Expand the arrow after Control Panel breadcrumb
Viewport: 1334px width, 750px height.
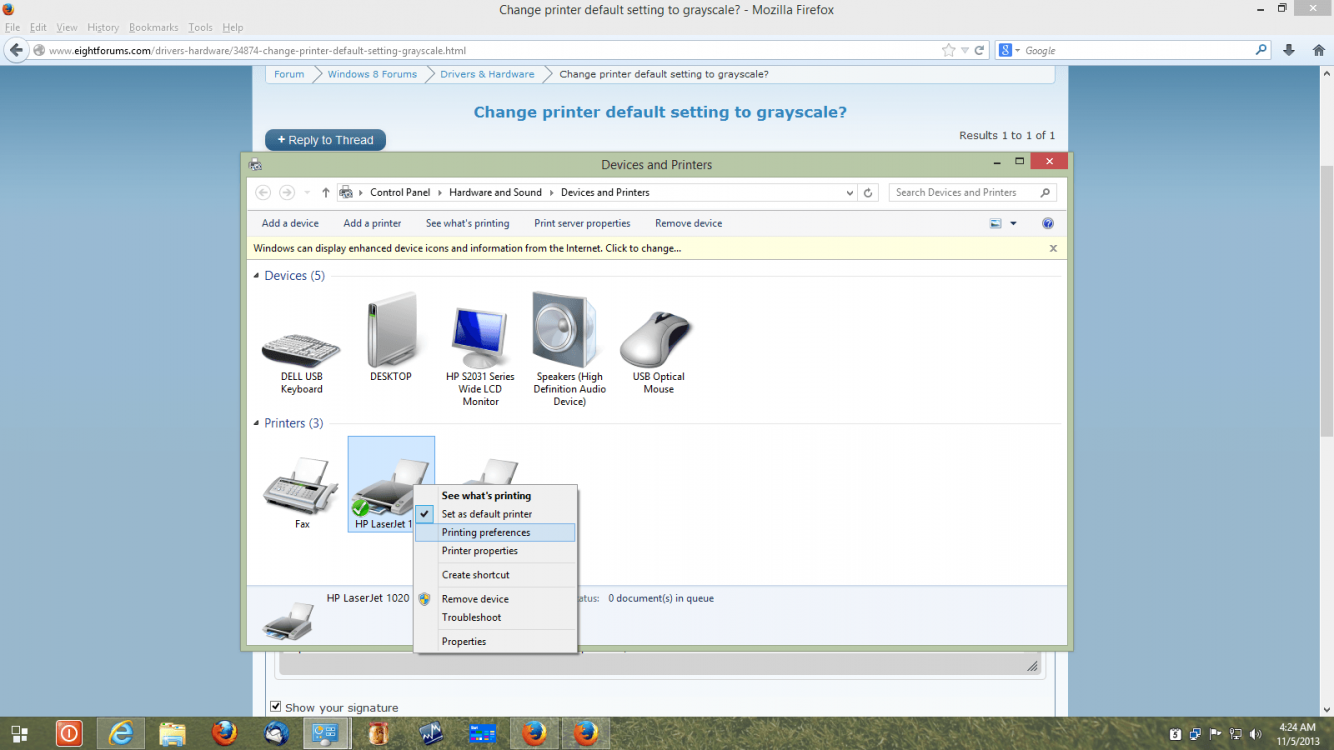440,193
